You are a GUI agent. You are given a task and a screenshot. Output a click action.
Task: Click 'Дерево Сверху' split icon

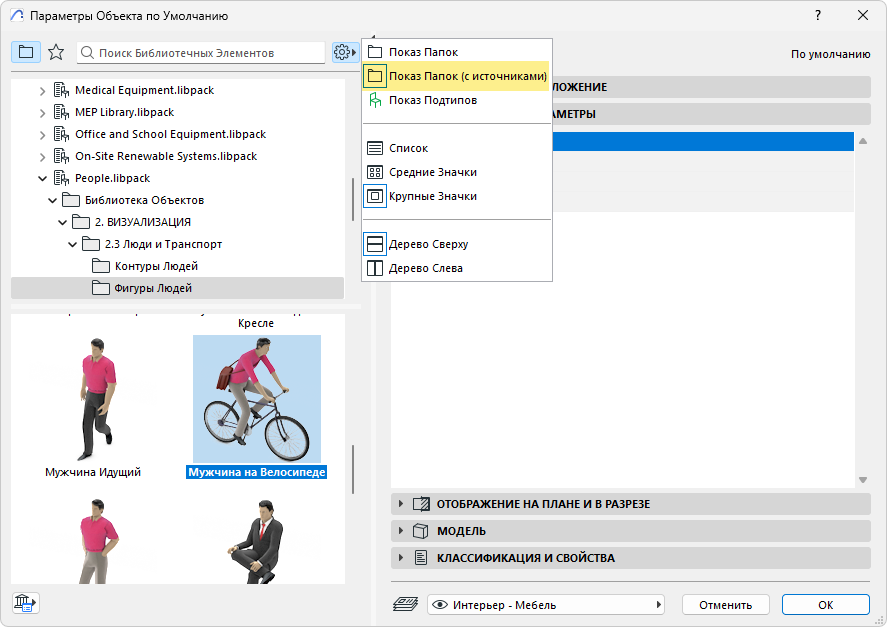point(375,244)
